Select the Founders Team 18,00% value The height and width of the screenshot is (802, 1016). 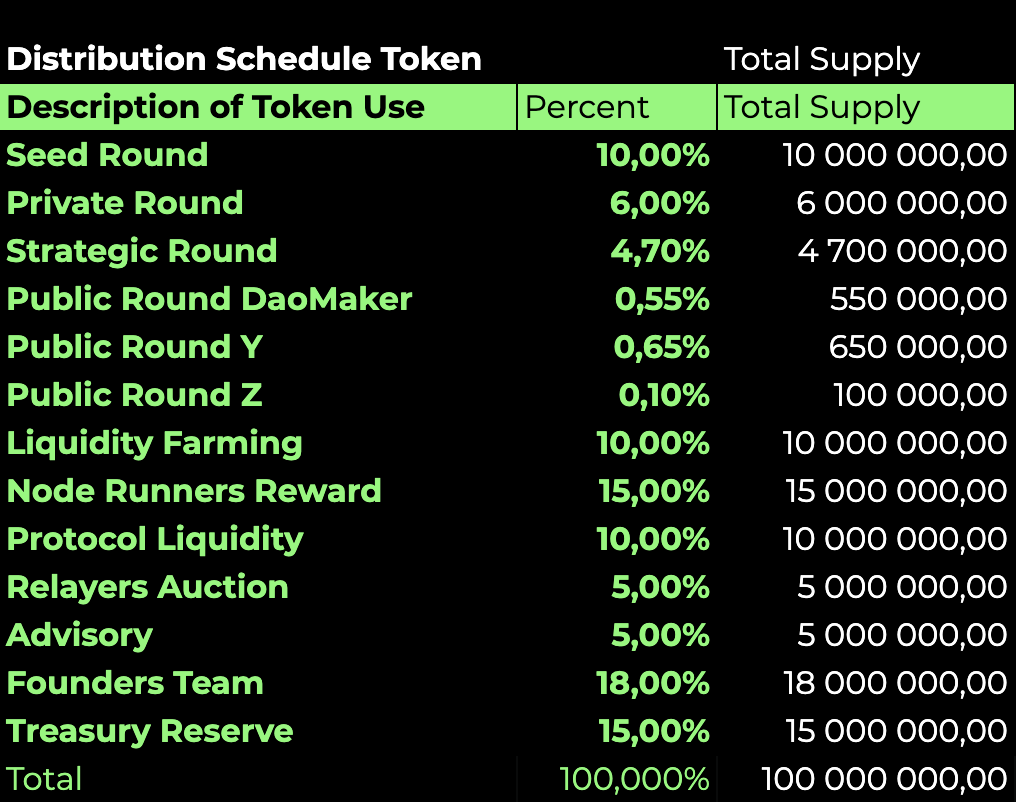(652, 683)
